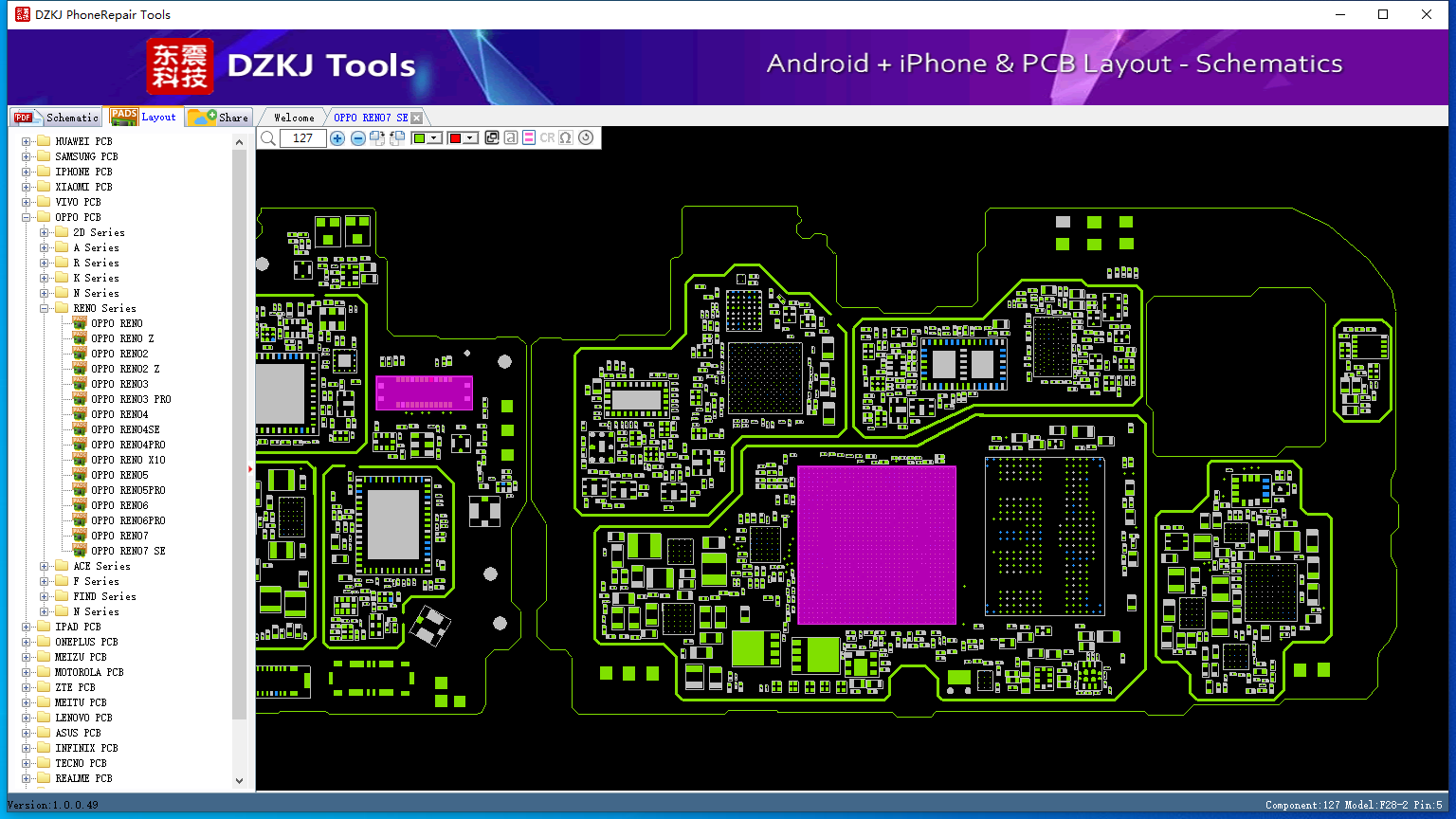Expand the FIND Series node
Screen dimensions: 1456x819
[45, 596]
